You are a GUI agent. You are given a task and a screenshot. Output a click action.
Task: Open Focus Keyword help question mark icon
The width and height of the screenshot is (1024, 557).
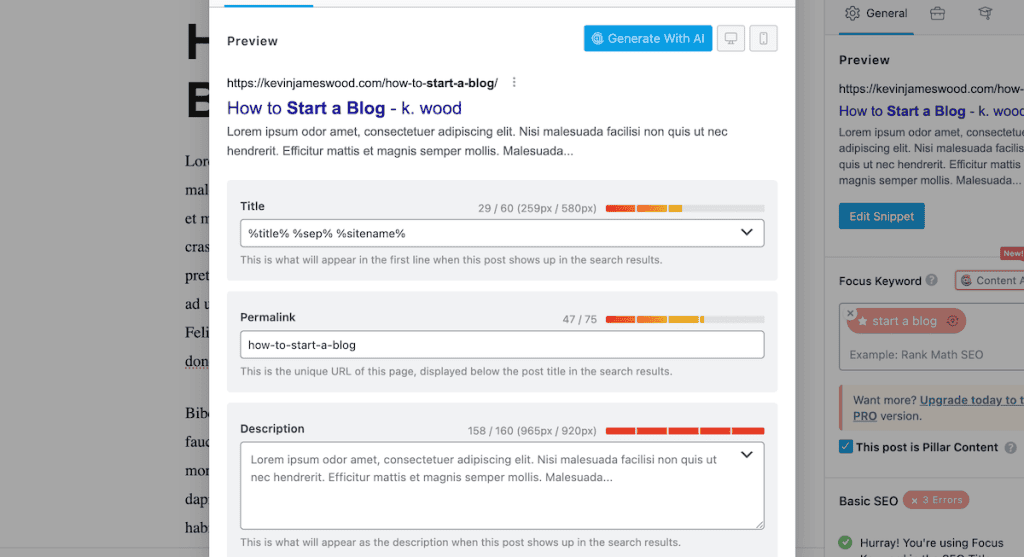932,280
